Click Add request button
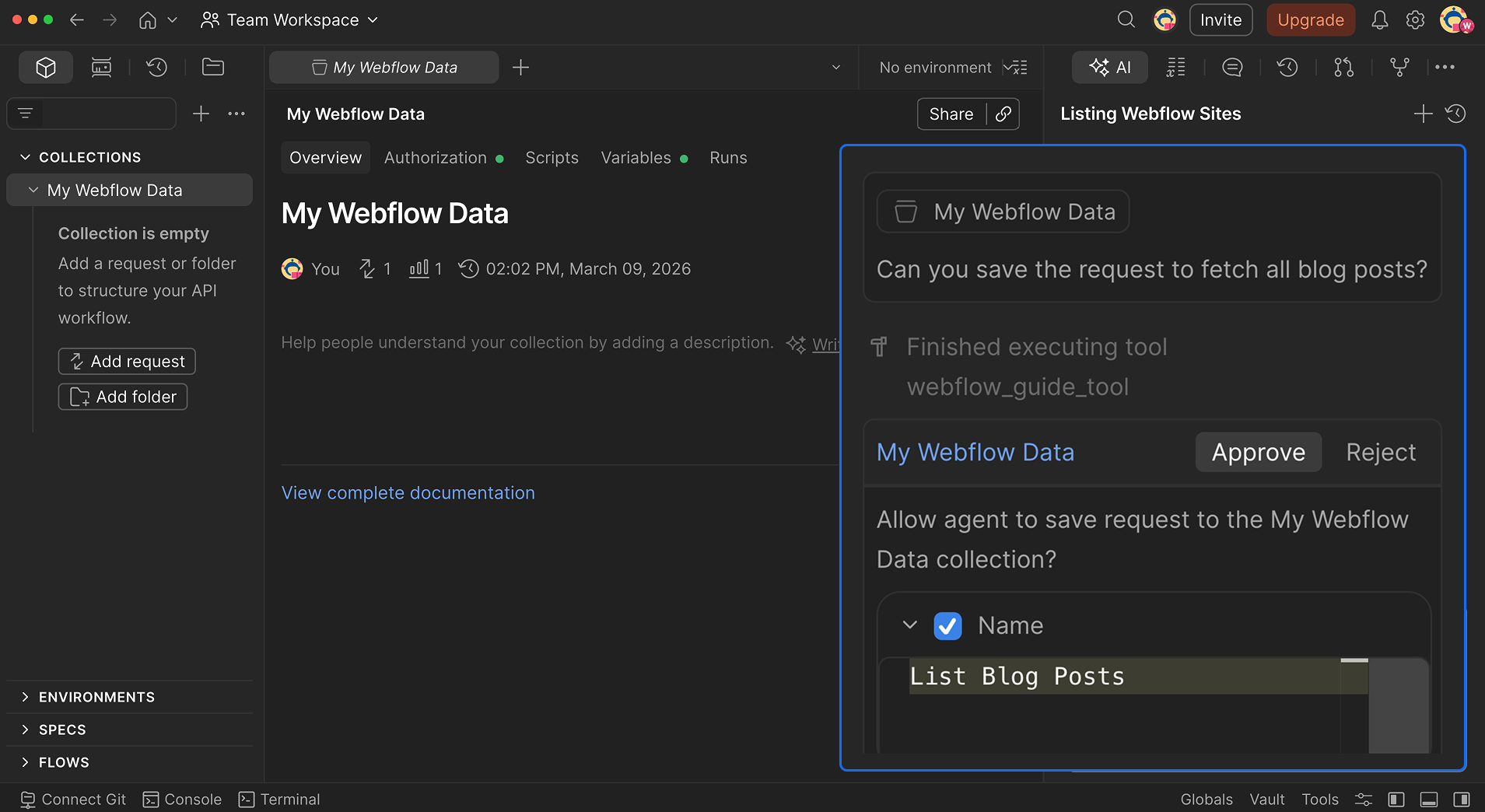The width and height of the screenshot is (1485, 812). pos(127,361)
